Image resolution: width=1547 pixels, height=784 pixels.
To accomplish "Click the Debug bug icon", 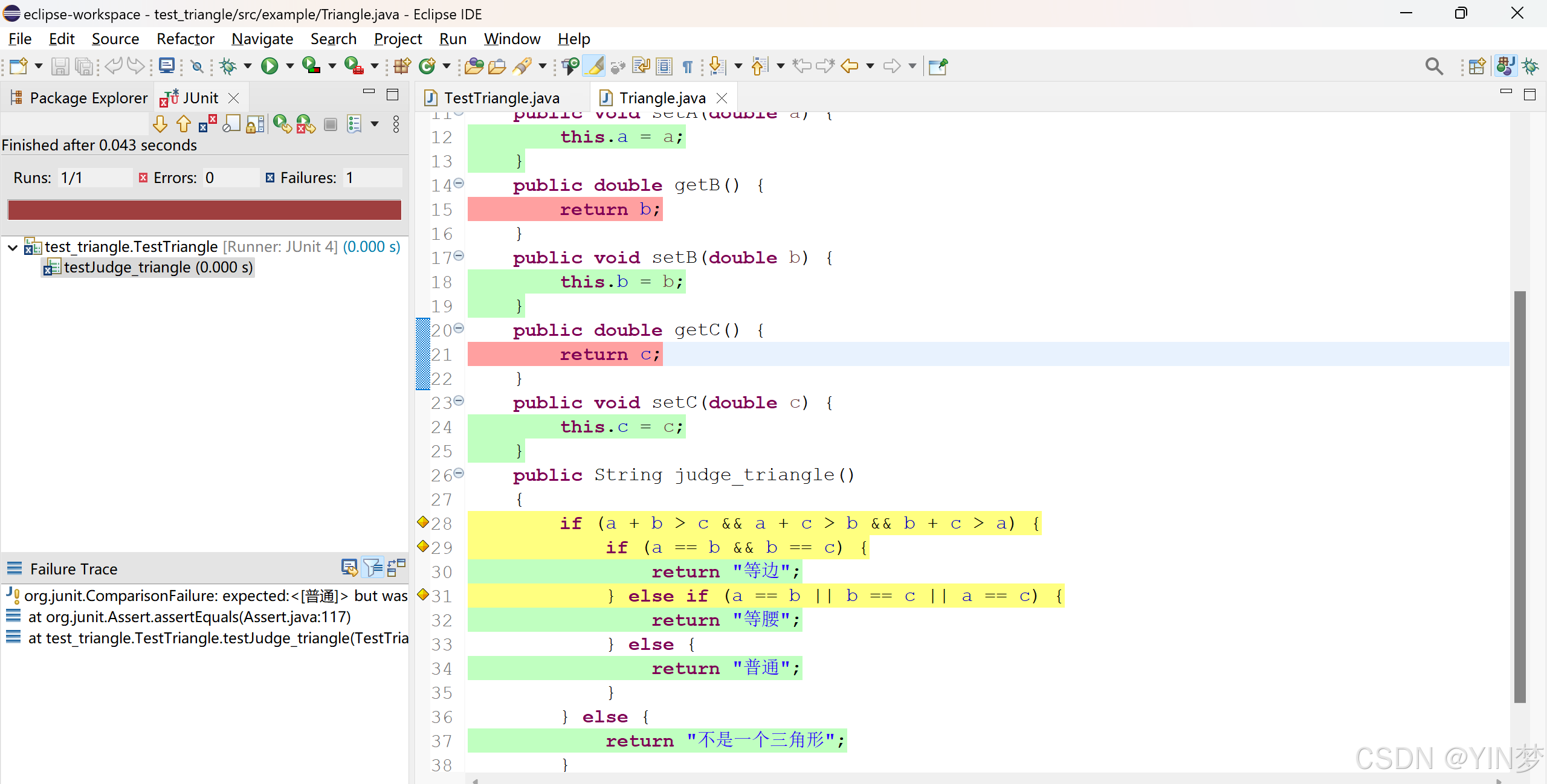I will coord(228,66).
